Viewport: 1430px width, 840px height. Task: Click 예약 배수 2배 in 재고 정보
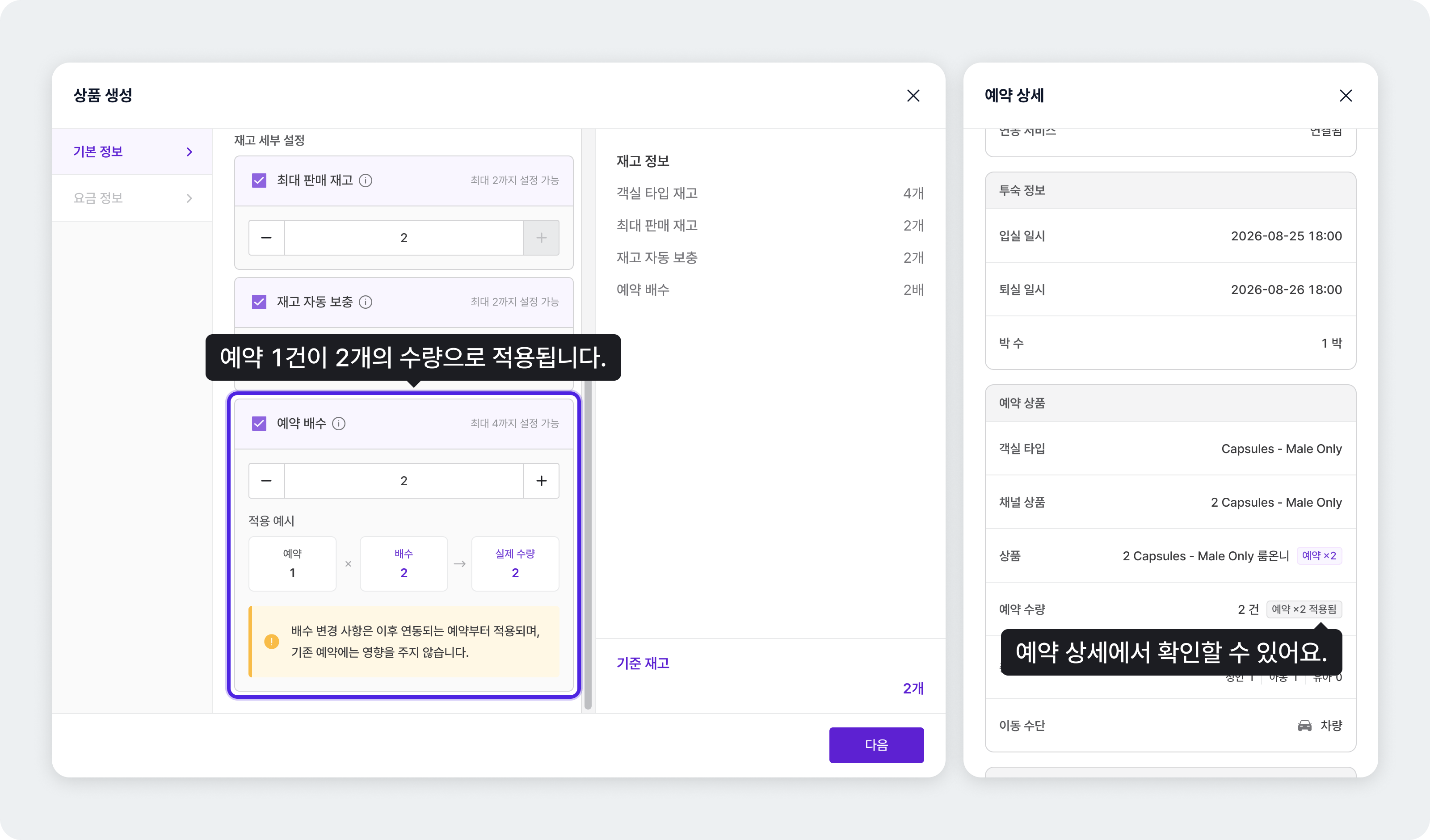pyautogui.click(x=770, y=290)
